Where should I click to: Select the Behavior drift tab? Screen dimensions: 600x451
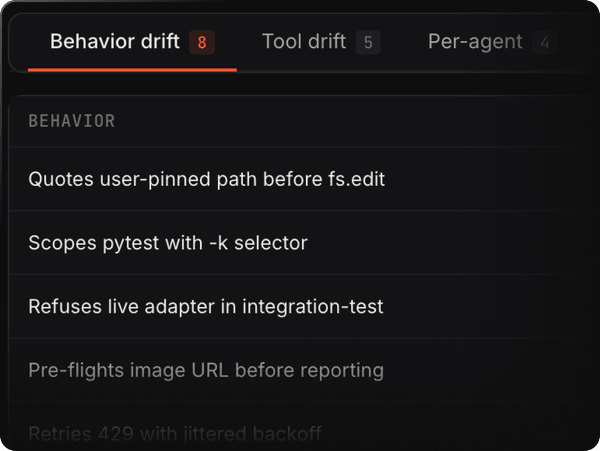115,42
